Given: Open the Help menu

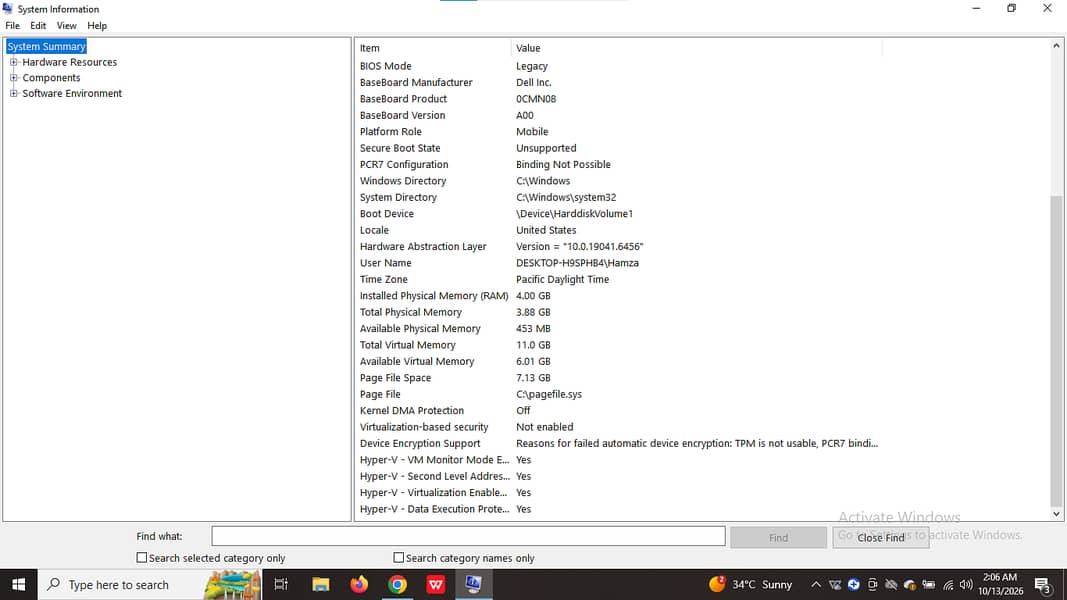Looking at the screenshot, I should [x=97, y=26].
